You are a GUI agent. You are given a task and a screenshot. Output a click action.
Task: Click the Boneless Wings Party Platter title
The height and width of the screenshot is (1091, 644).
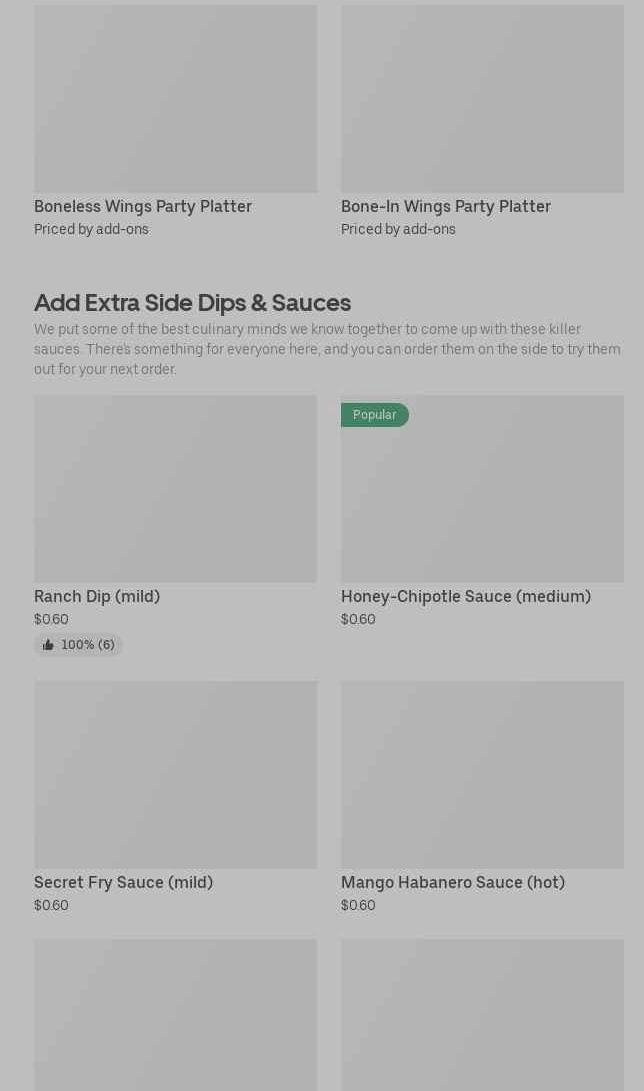tap(143, 206)
